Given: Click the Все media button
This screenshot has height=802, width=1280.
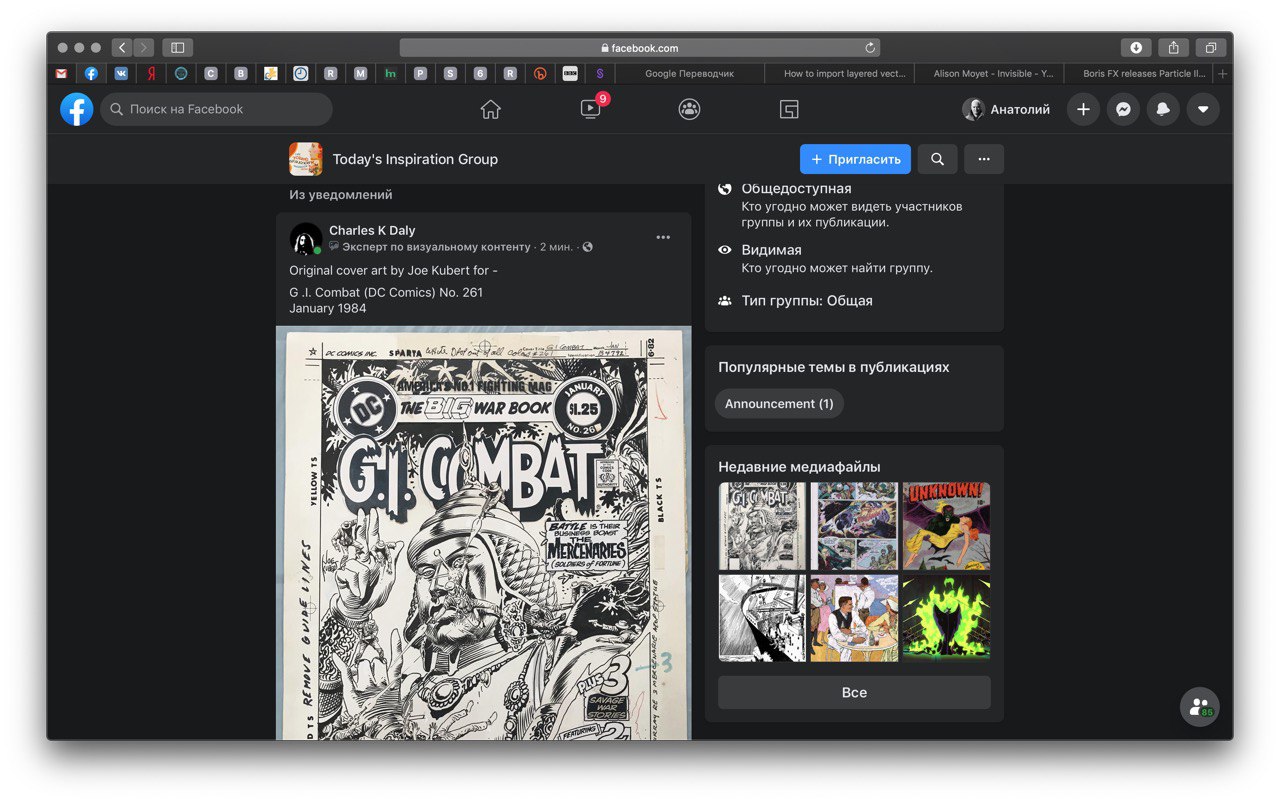Looking at the screenshot, I should point(854,692).
